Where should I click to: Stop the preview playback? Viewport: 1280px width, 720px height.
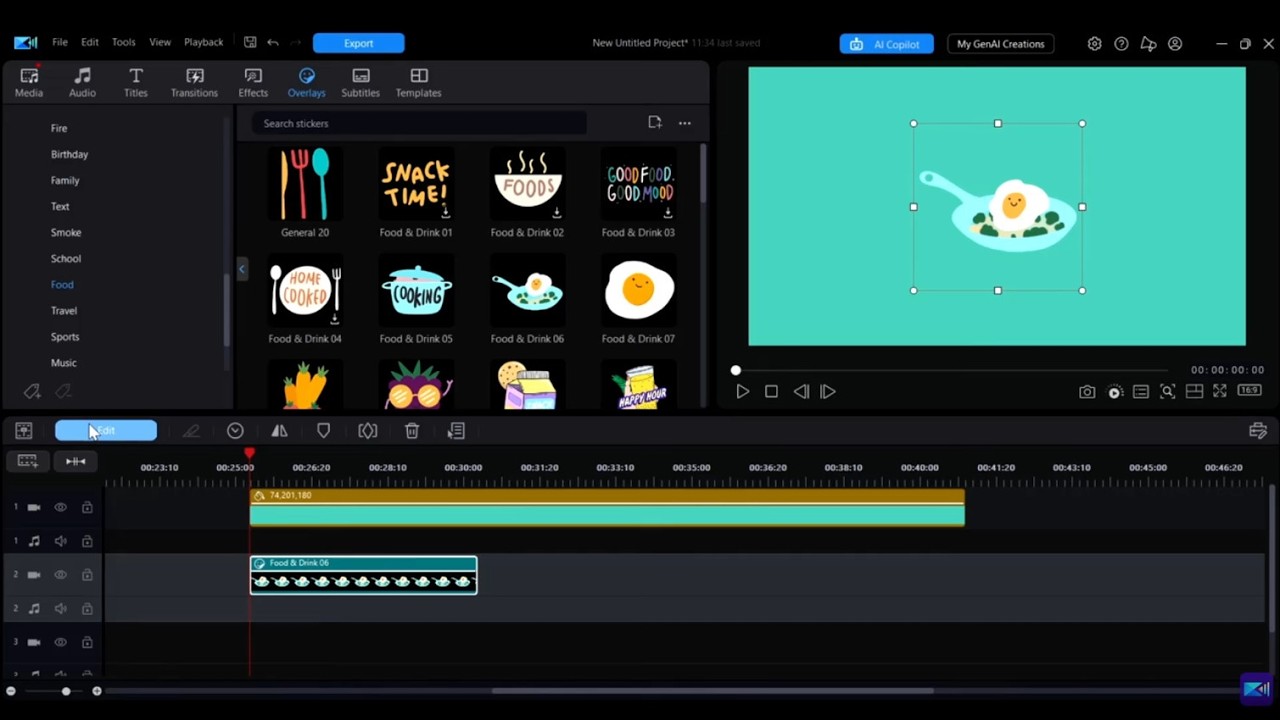coord(771,392)
